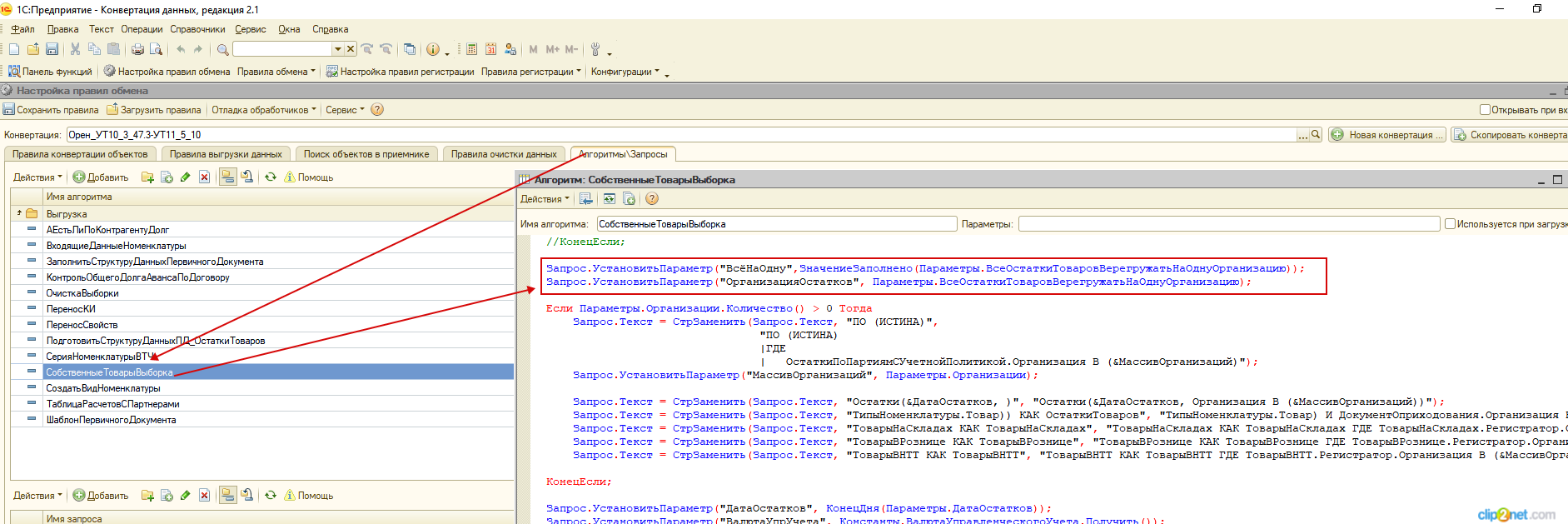Click the help question mark in algorithm window
The height and width of the screenshot is (524, 1568).
click(652, 199)
